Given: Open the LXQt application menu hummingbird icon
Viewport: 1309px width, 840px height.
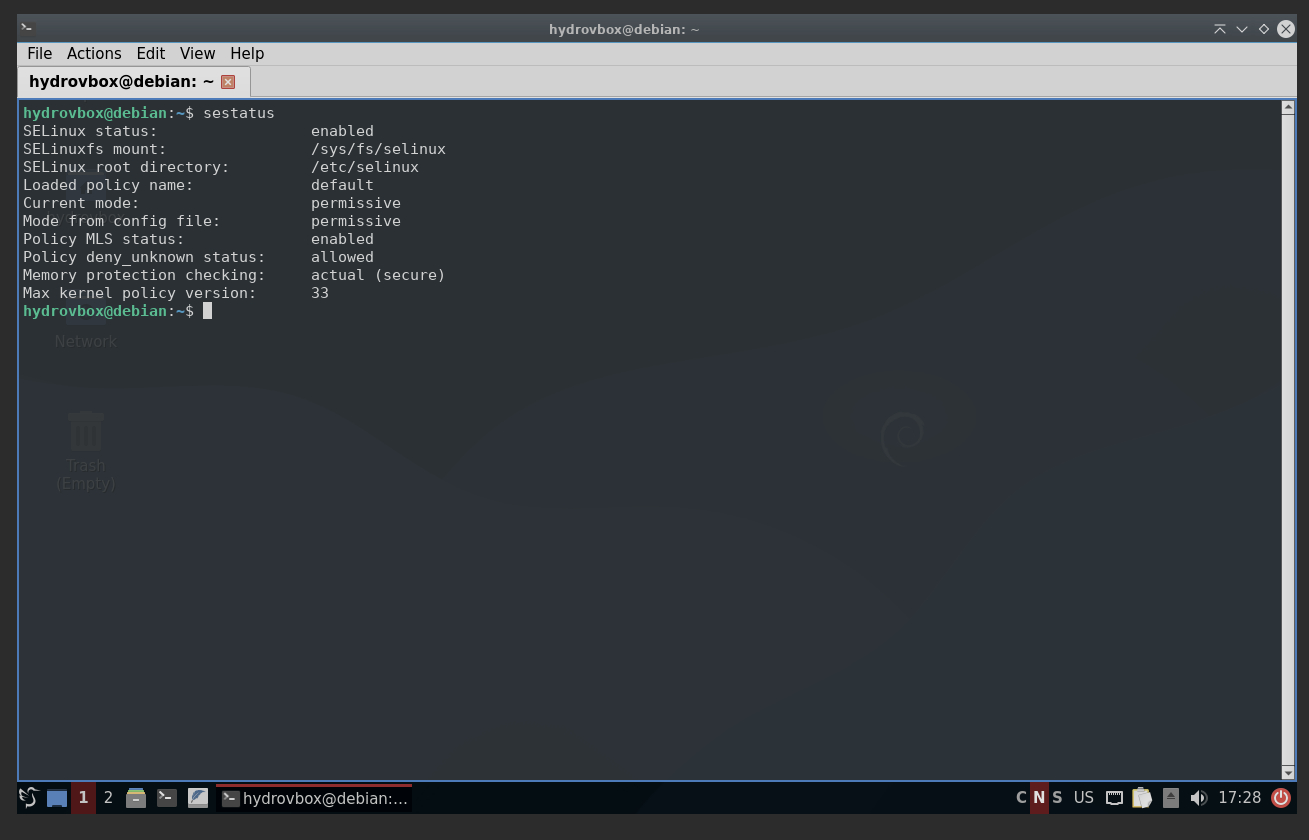Looking at the screenshot, I should point(29,797).
